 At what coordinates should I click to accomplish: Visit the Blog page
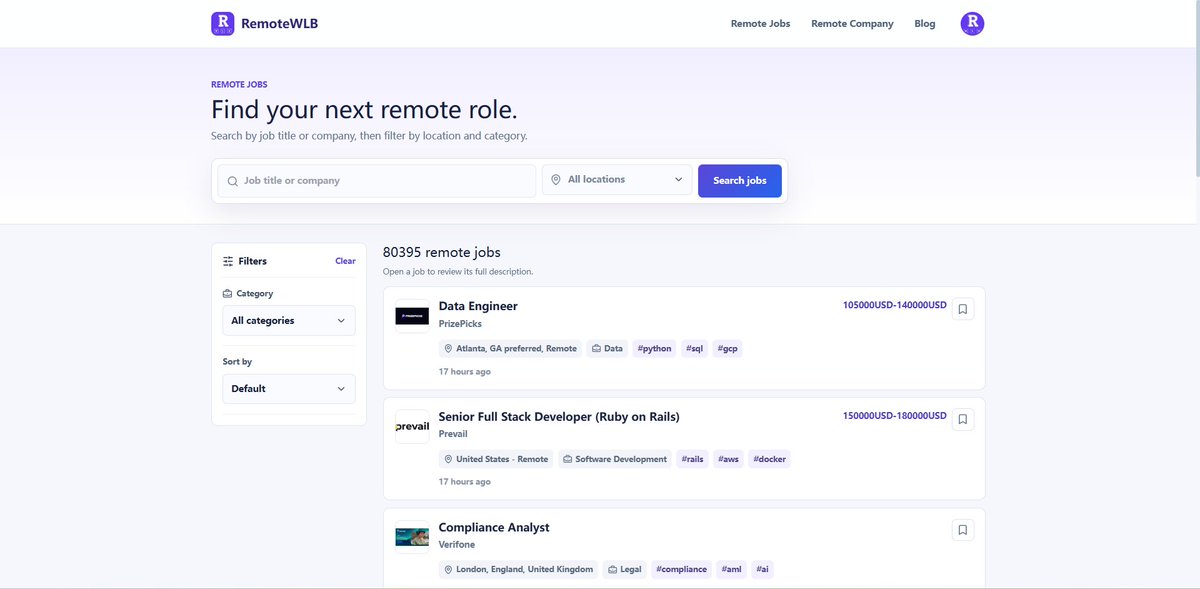[x=925, y=24]
